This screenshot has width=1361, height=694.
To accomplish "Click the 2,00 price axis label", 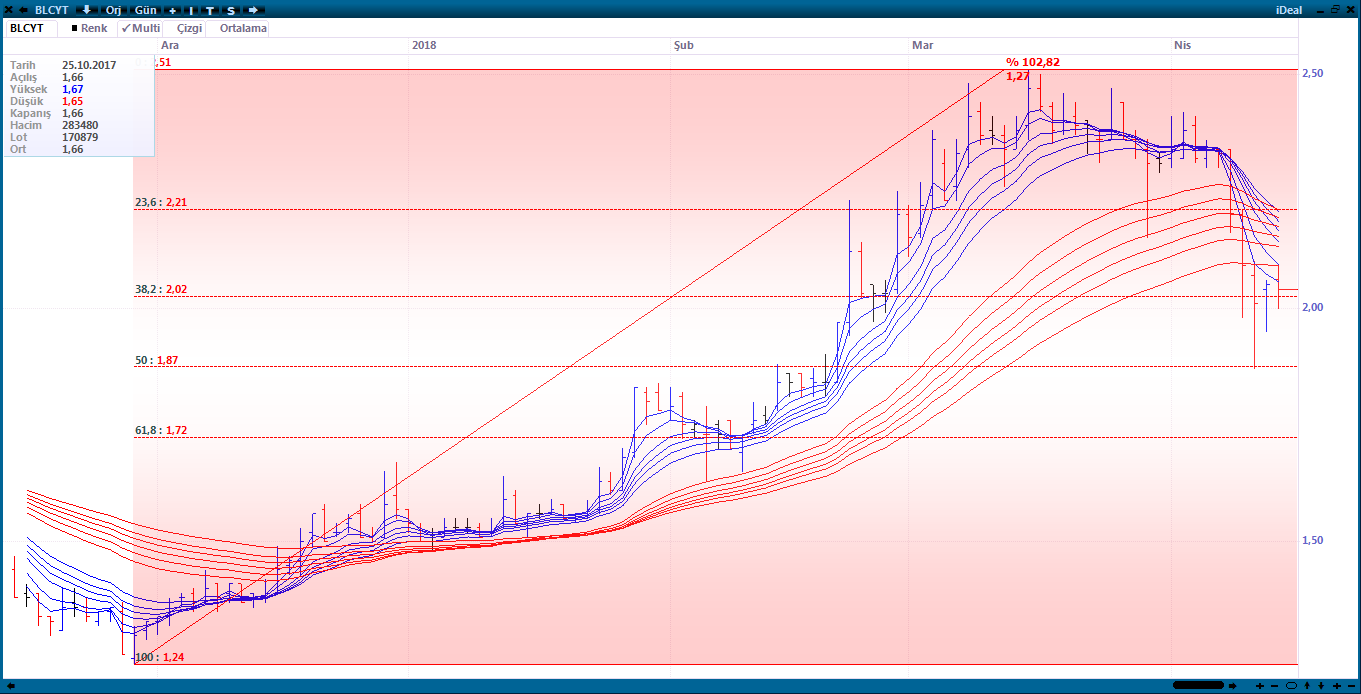I will tap(1312, 307).
